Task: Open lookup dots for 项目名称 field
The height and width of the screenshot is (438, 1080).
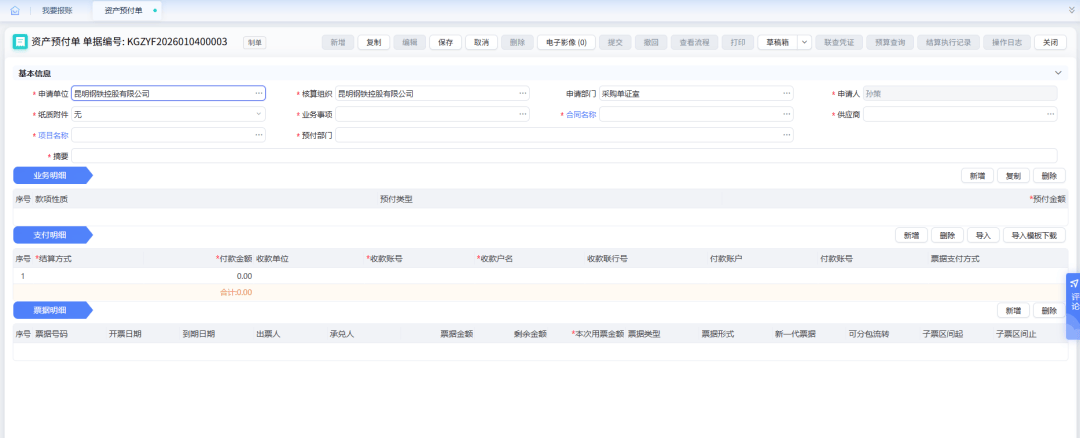Action: point(258,135)
